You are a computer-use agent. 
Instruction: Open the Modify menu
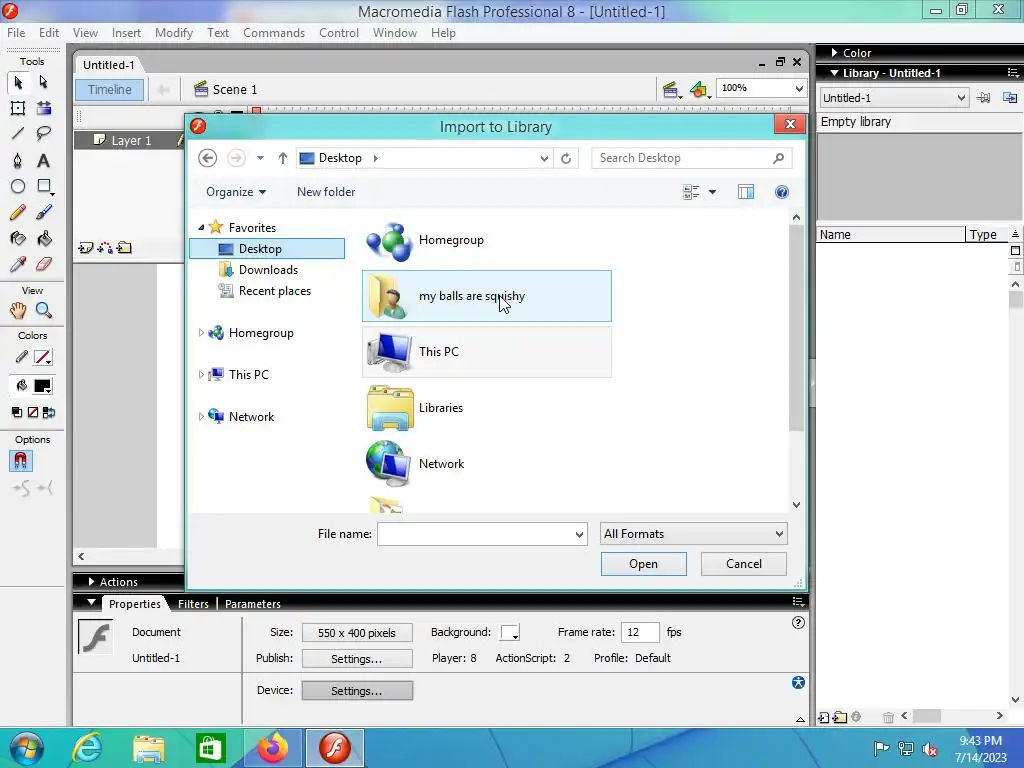(174, 33)
